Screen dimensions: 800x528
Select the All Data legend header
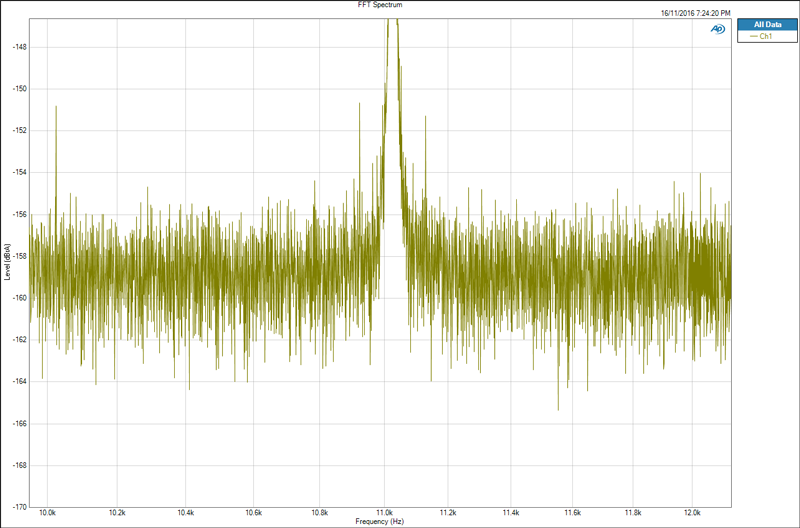point(767,24)
